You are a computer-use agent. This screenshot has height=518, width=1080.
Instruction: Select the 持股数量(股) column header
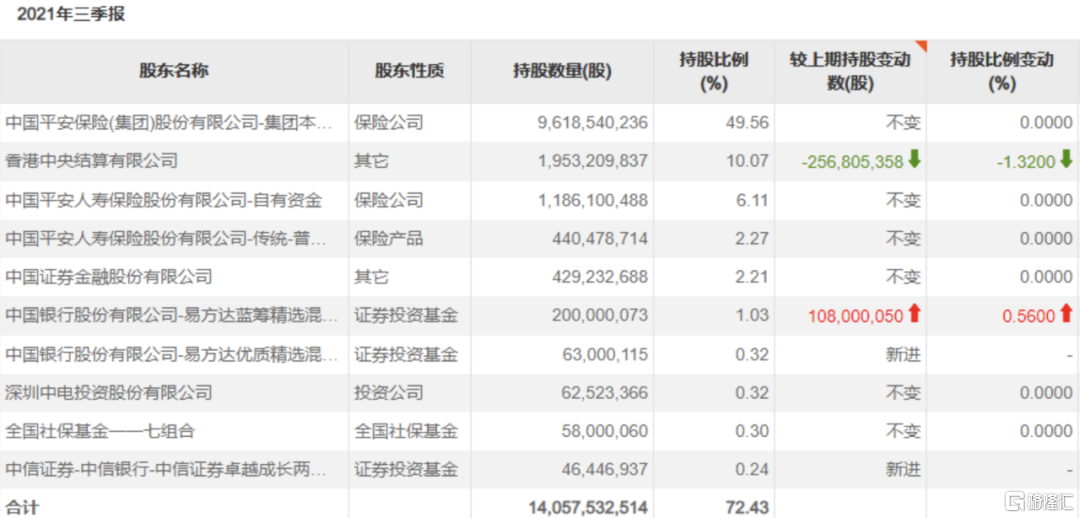coord(562,72)
